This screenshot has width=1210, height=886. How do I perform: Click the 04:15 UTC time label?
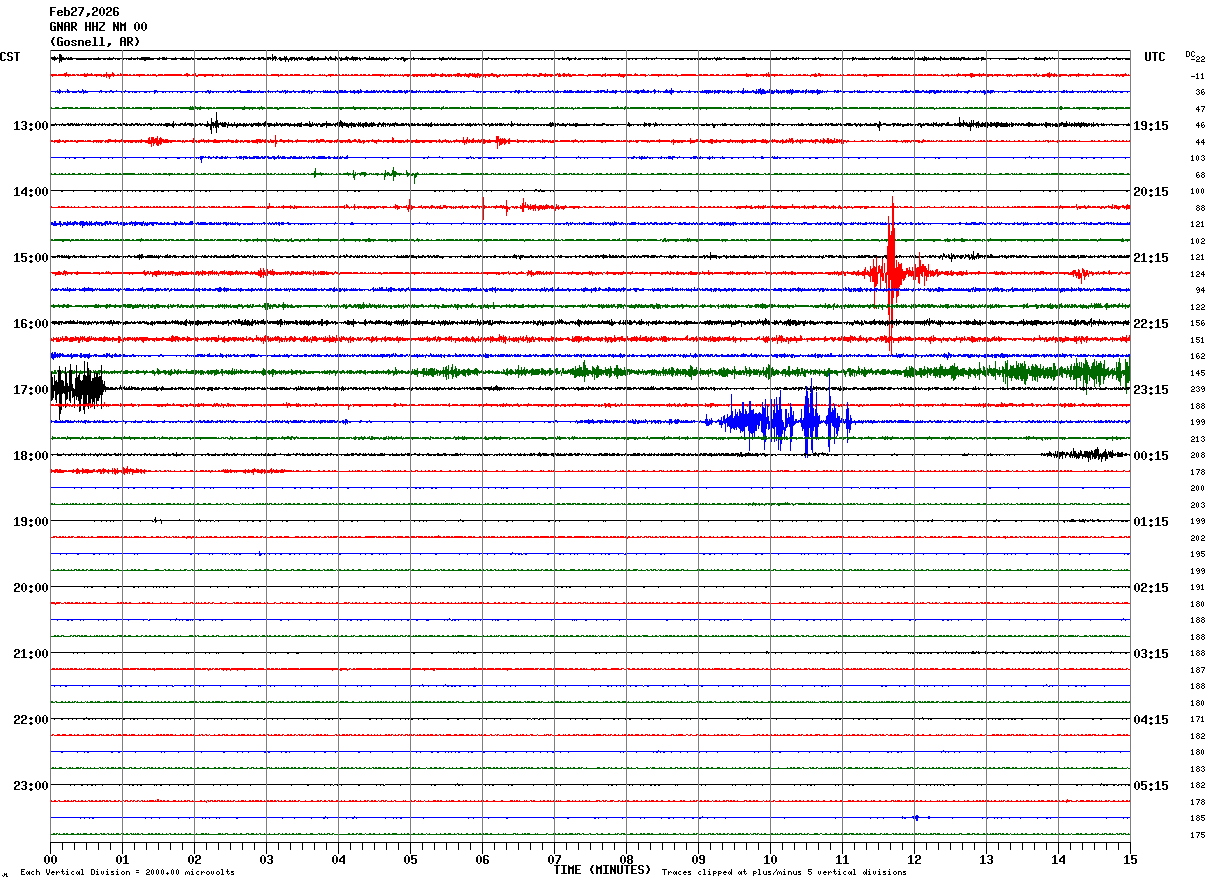pos(1151,720)
